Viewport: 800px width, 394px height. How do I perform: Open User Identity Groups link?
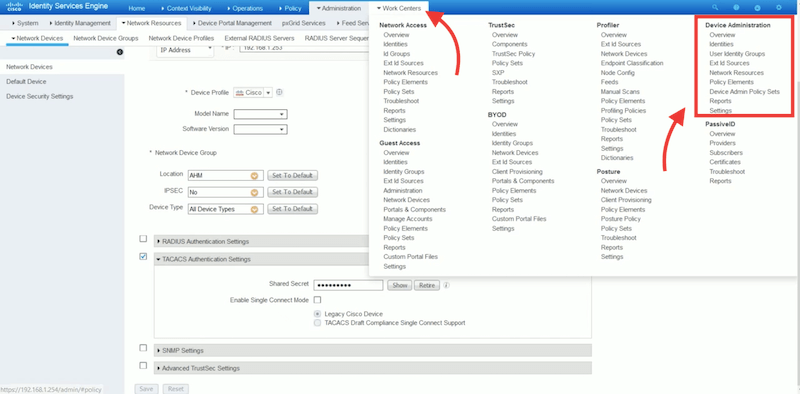pyautogui.click(x=737, y=54)
